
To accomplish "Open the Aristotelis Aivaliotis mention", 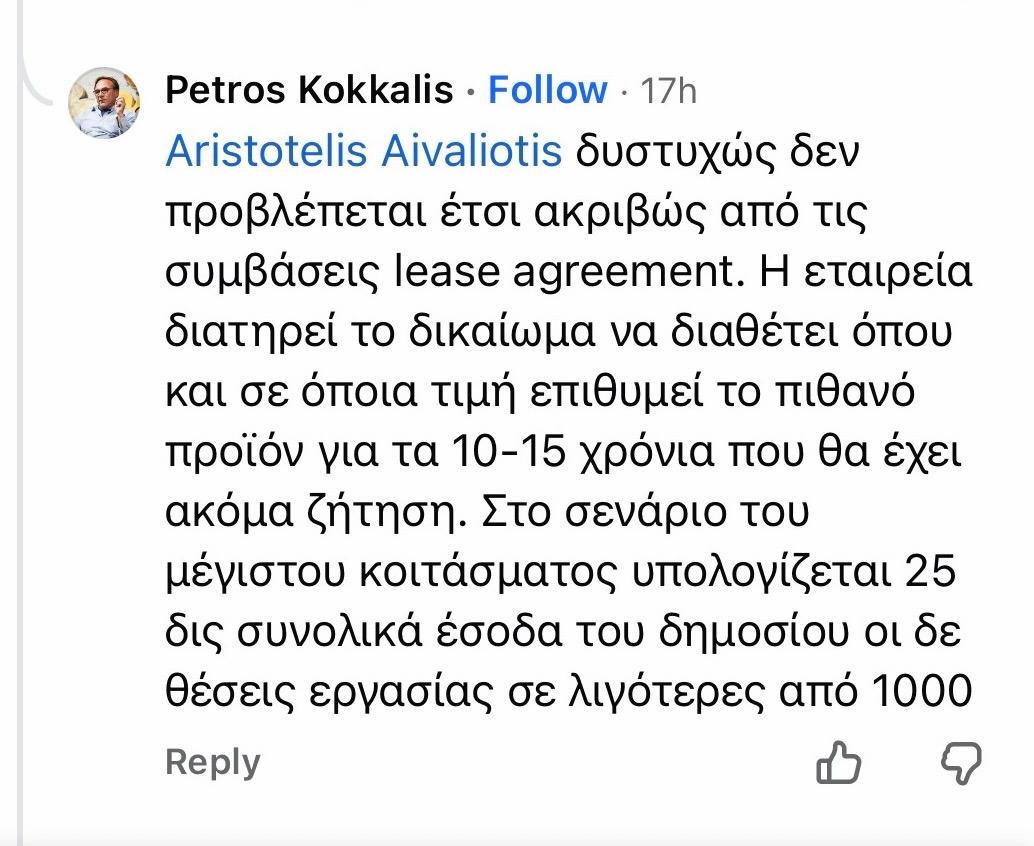I will click(363, 151).
